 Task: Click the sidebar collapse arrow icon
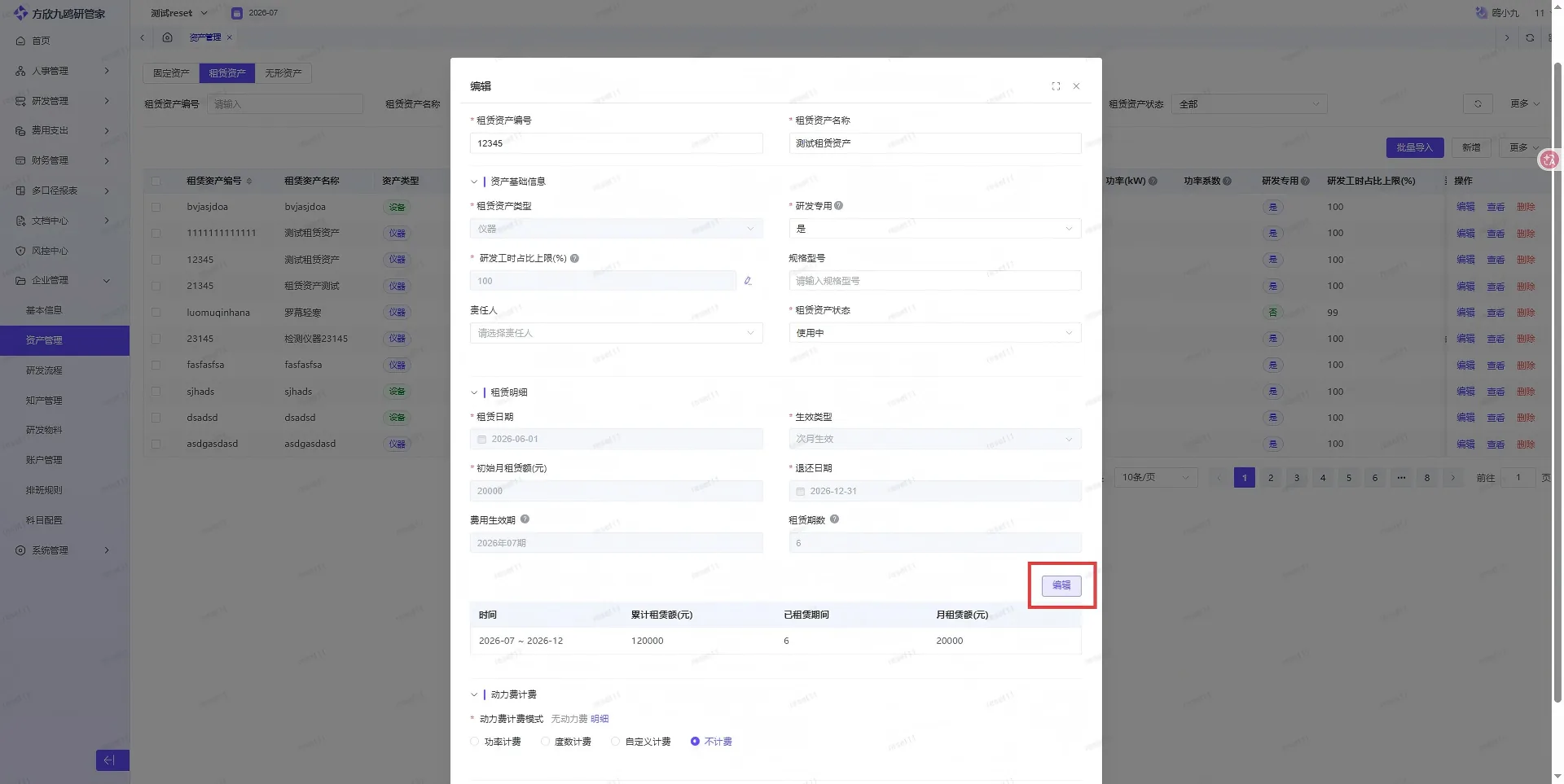(x=112, y=760)
